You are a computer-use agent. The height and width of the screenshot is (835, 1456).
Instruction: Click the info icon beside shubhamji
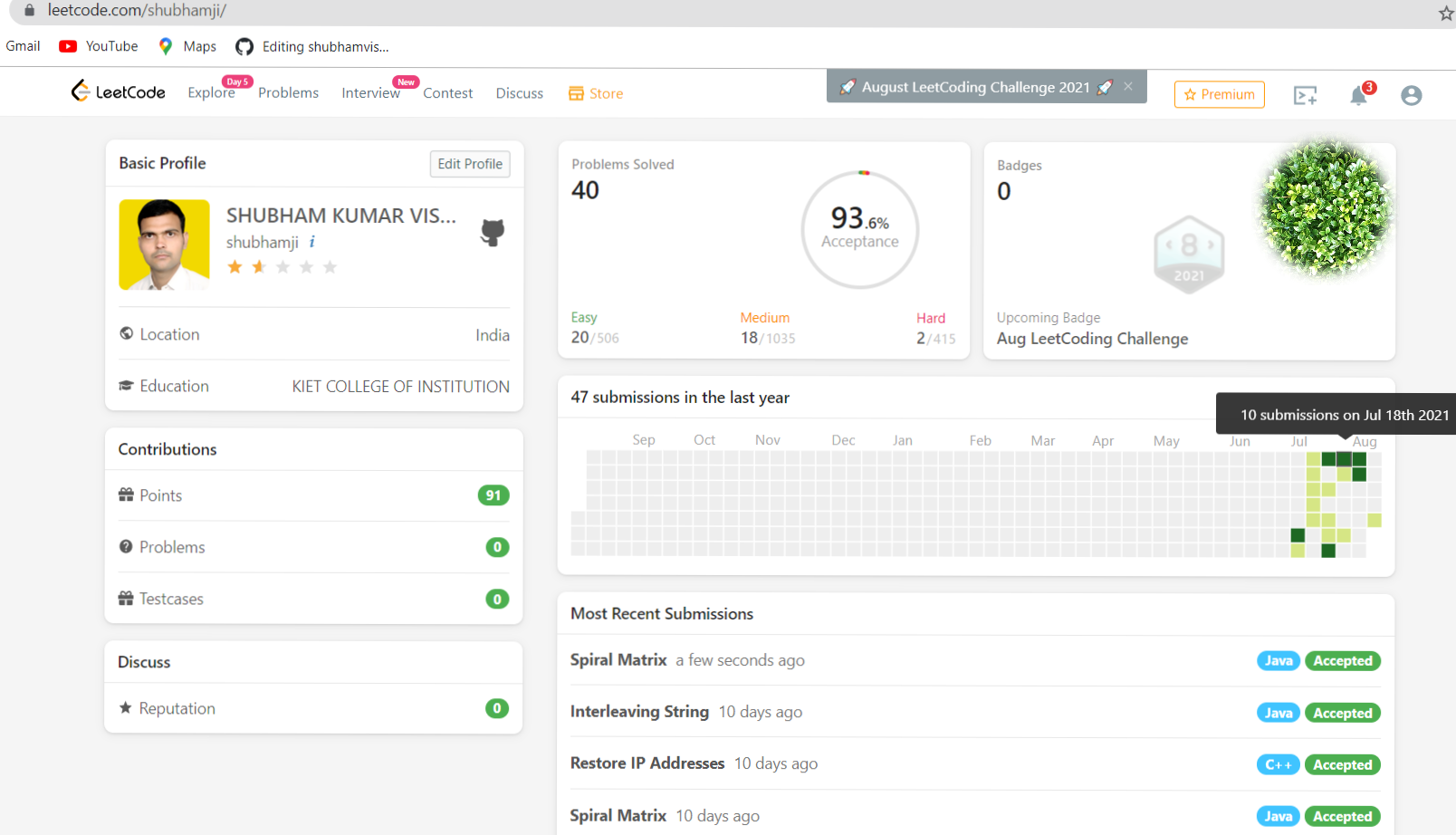pyautogui.click(x=312, y=242)
